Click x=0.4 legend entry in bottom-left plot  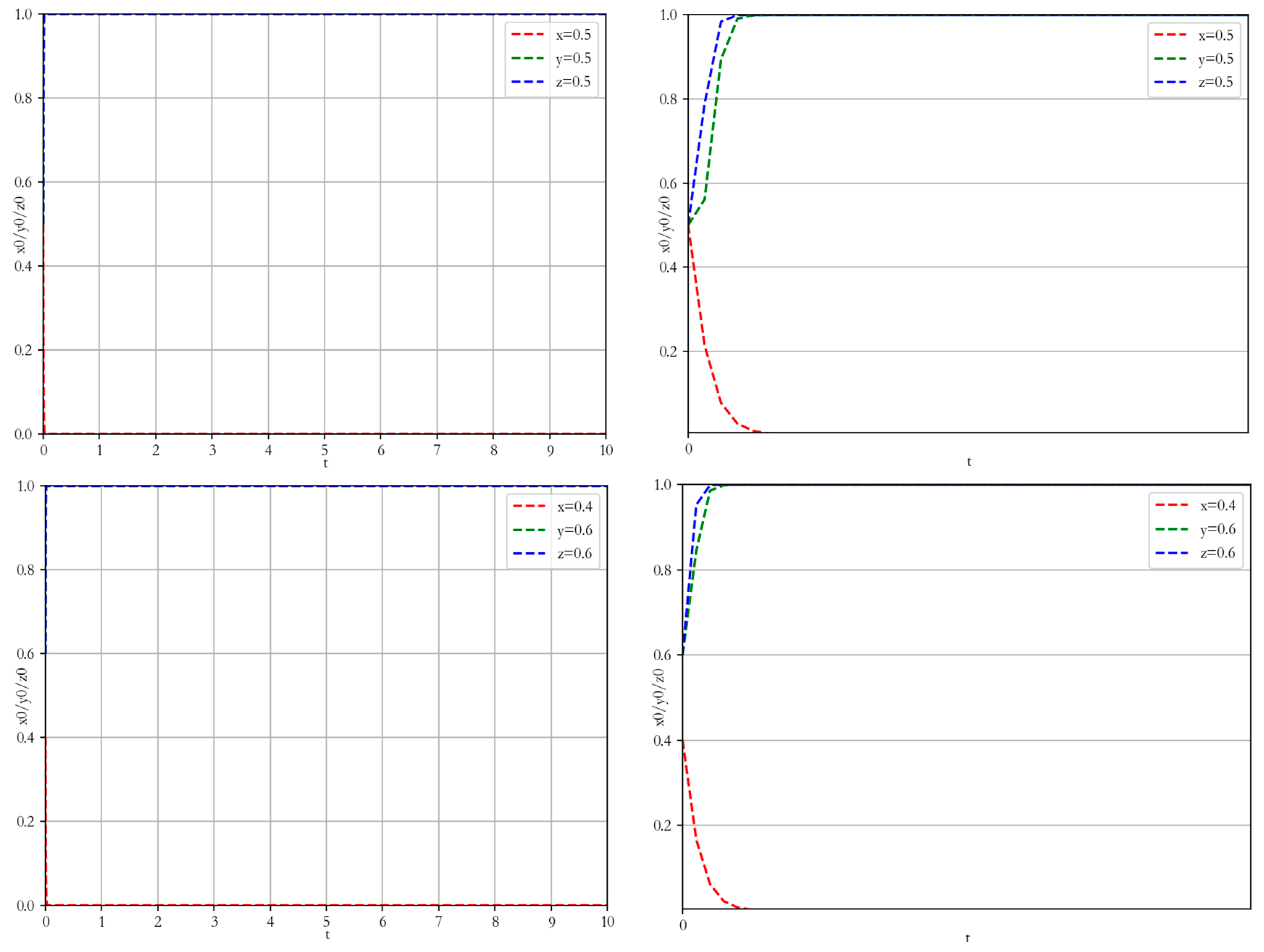tap(553, 506)
